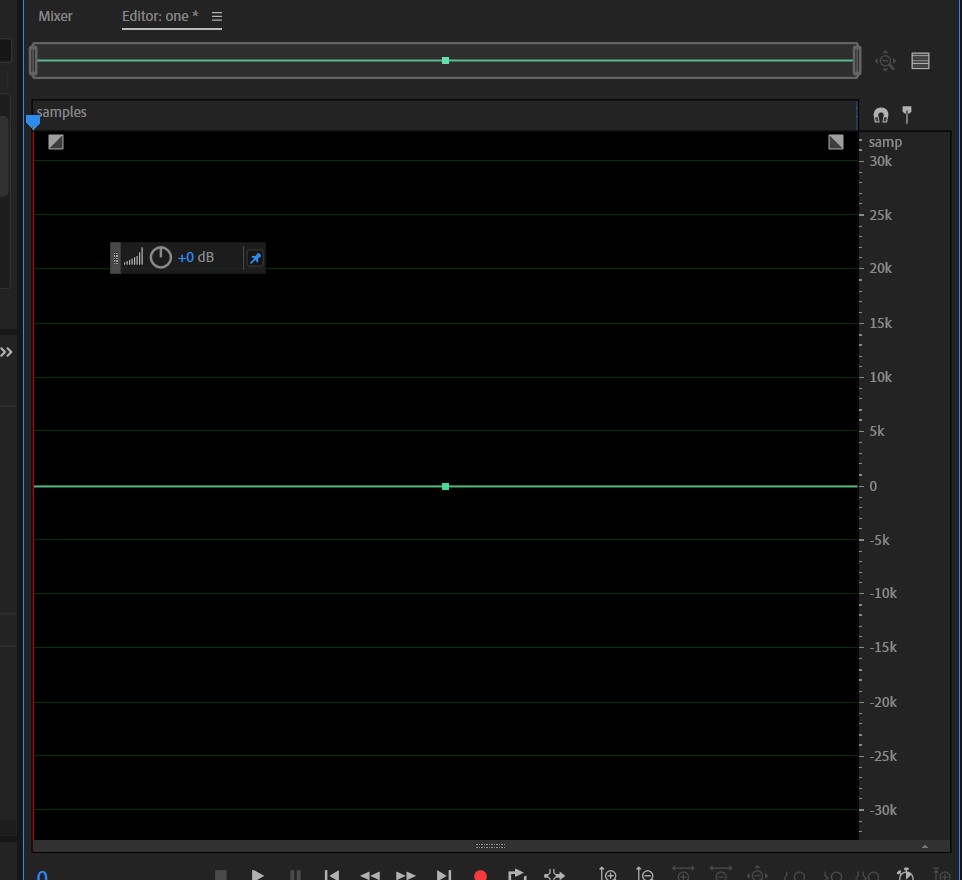
Task: Click the left handle of zoom navigator
Action: pos(34,61)
